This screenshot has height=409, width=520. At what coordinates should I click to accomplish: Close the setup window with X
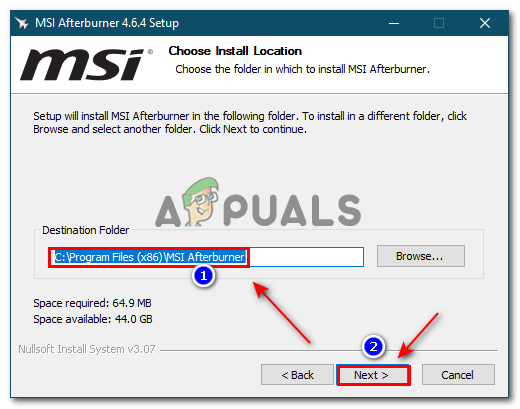coord(485,23)
